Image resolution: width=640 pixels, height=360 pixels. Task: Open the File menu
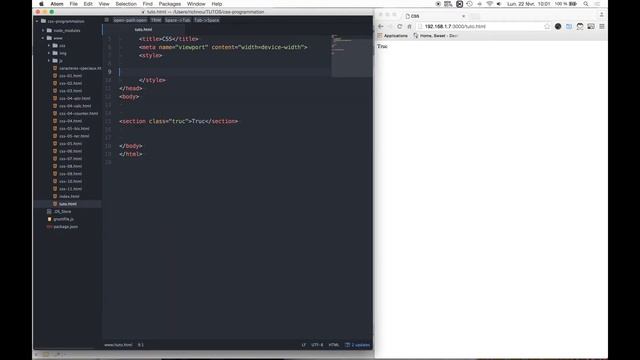click(73, 4)
